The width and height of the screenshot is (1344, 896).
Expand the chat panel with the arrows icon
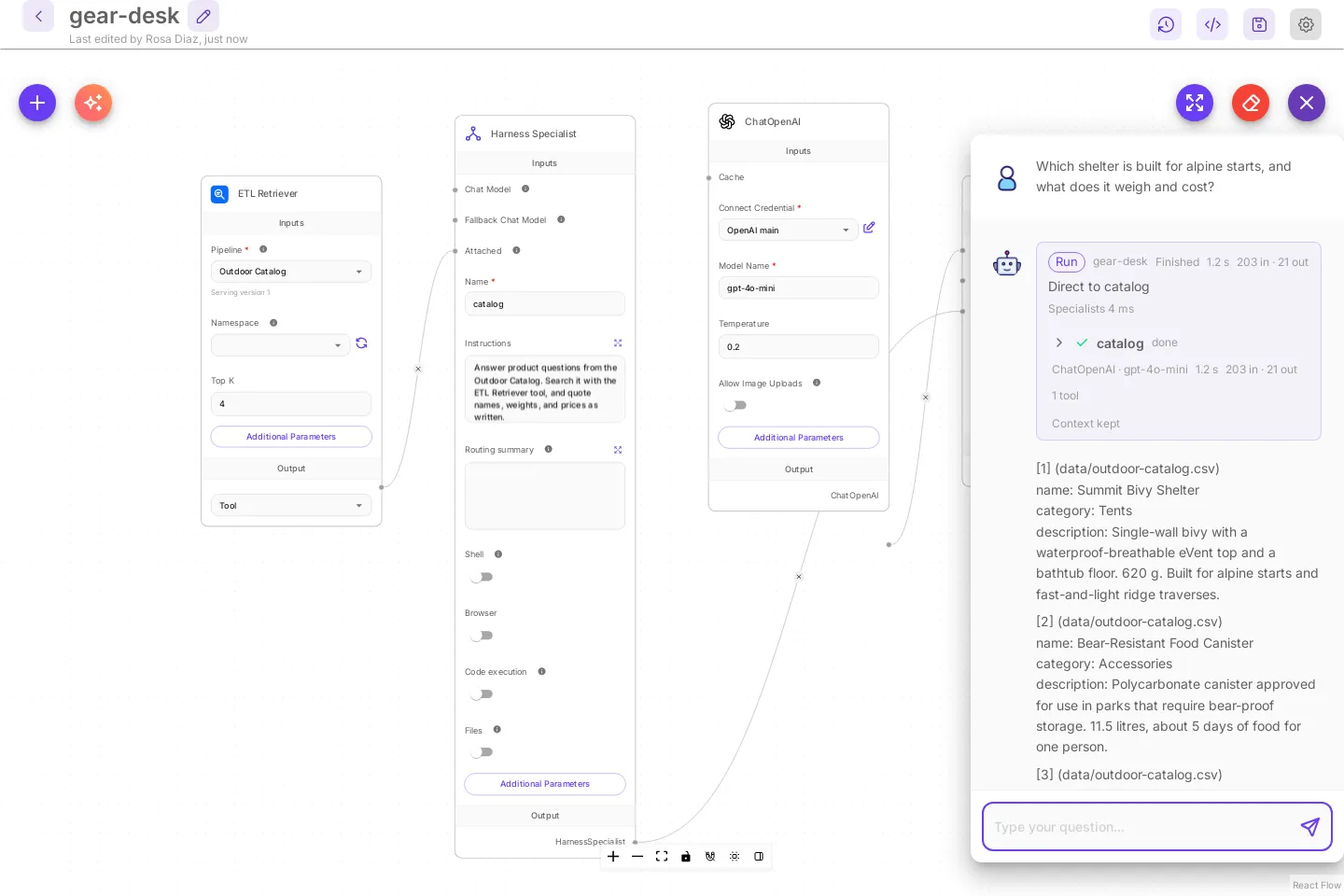pos(1195,103)
